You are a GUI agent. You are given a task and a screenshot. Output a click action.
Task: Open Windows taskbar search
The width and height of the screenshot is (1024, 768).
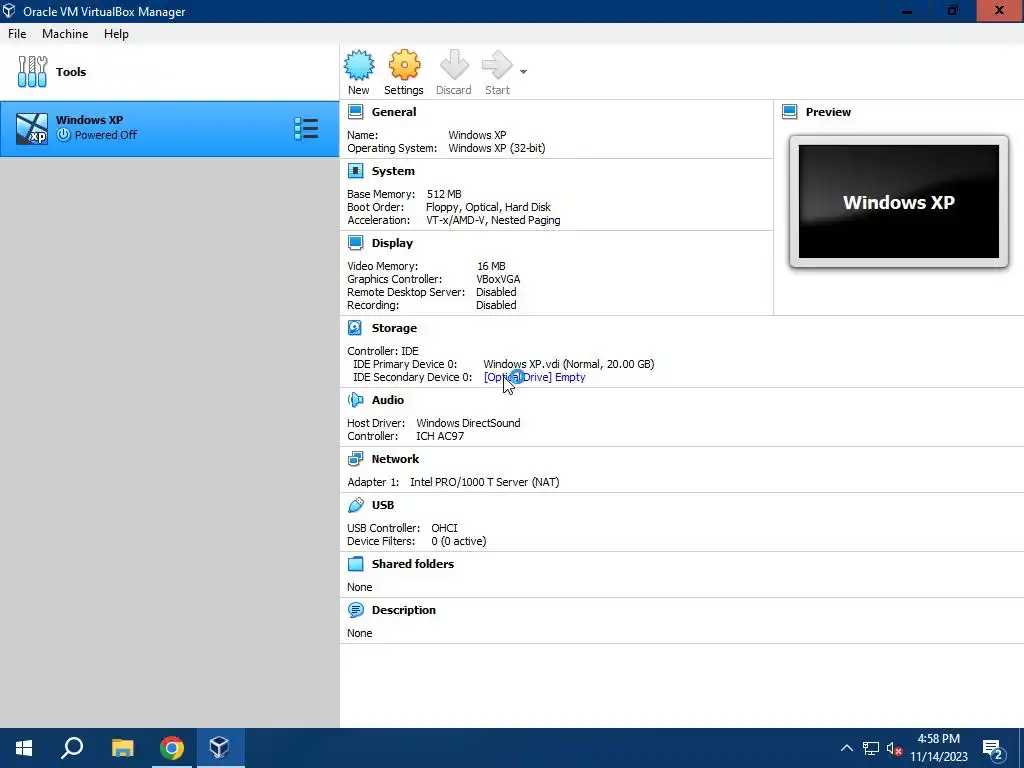point(72,748)
